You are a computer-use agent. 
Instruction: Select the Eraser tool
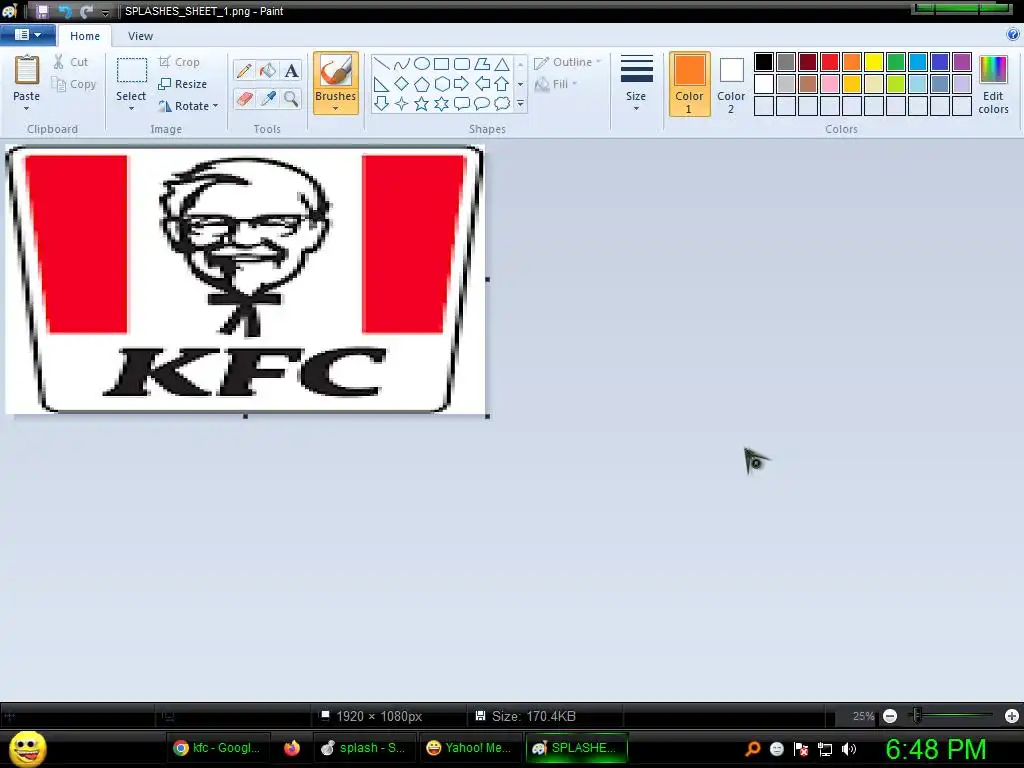point(244,99)
